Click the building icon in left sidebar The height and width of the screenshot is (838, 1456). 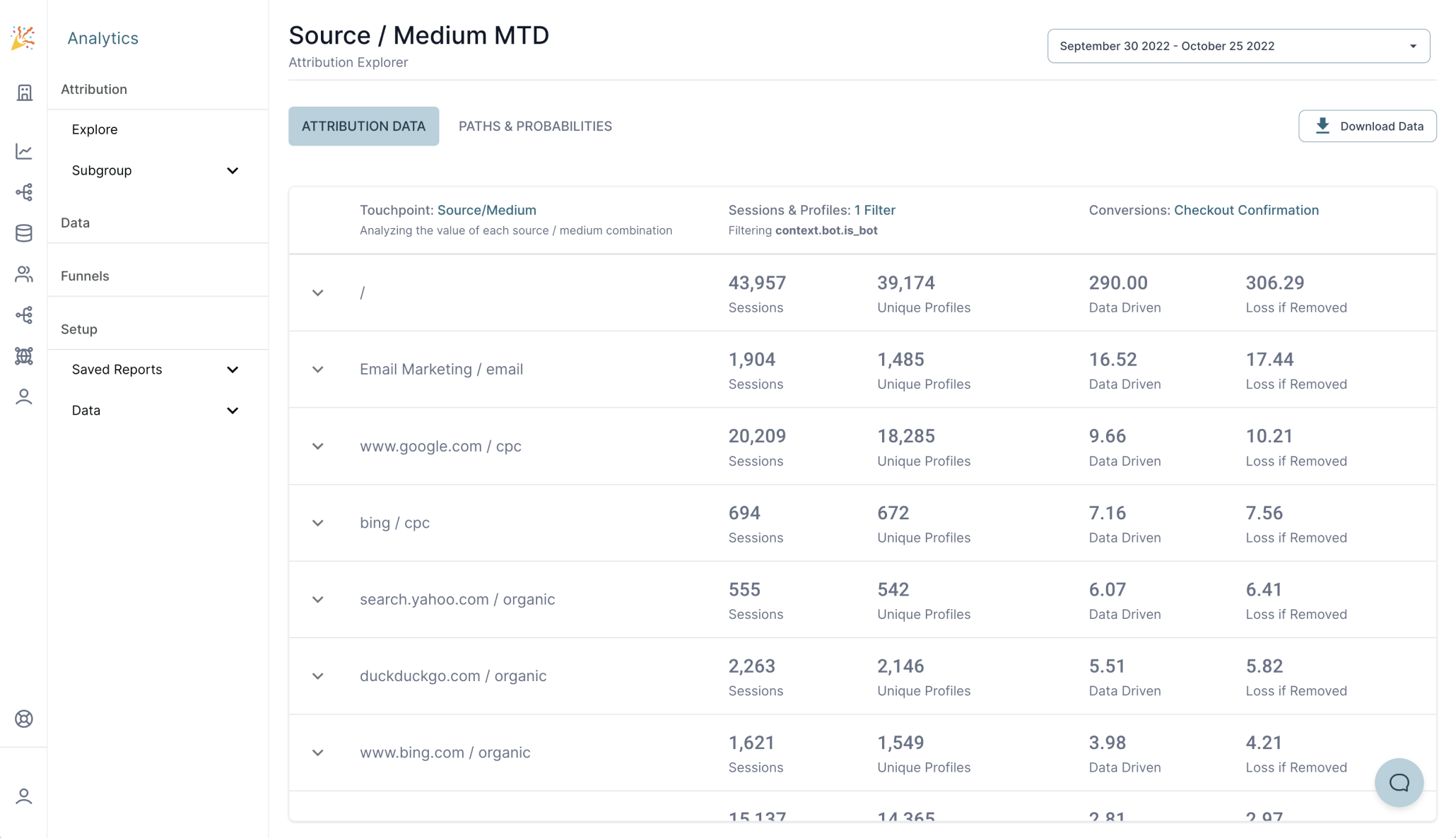(24, 93)
